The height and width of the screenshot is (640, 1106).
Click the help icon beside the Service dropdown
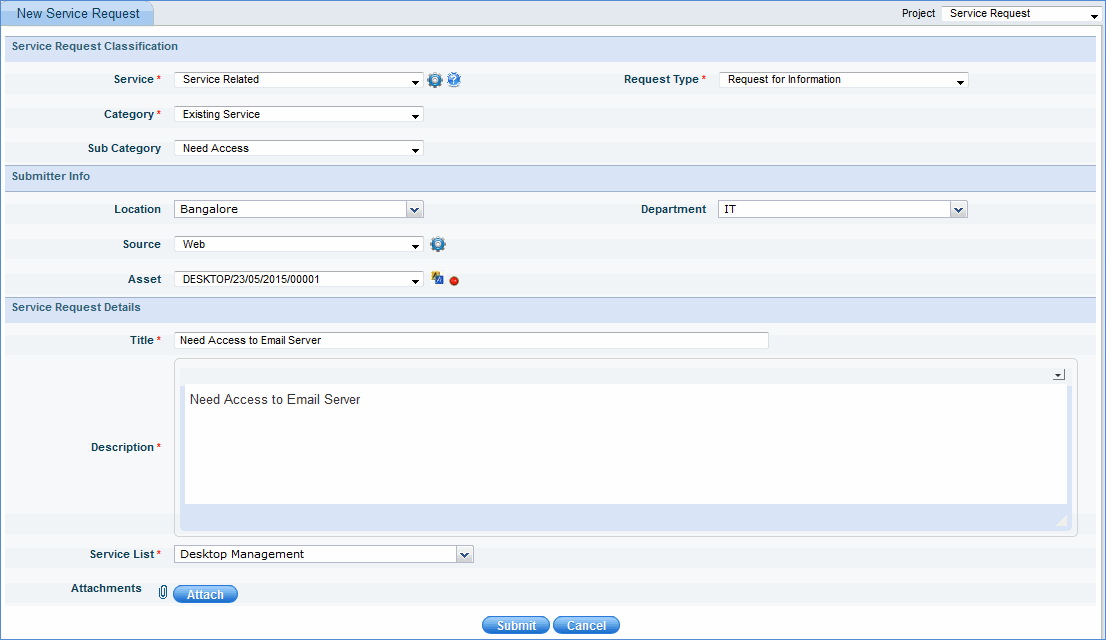click(454, 80)
